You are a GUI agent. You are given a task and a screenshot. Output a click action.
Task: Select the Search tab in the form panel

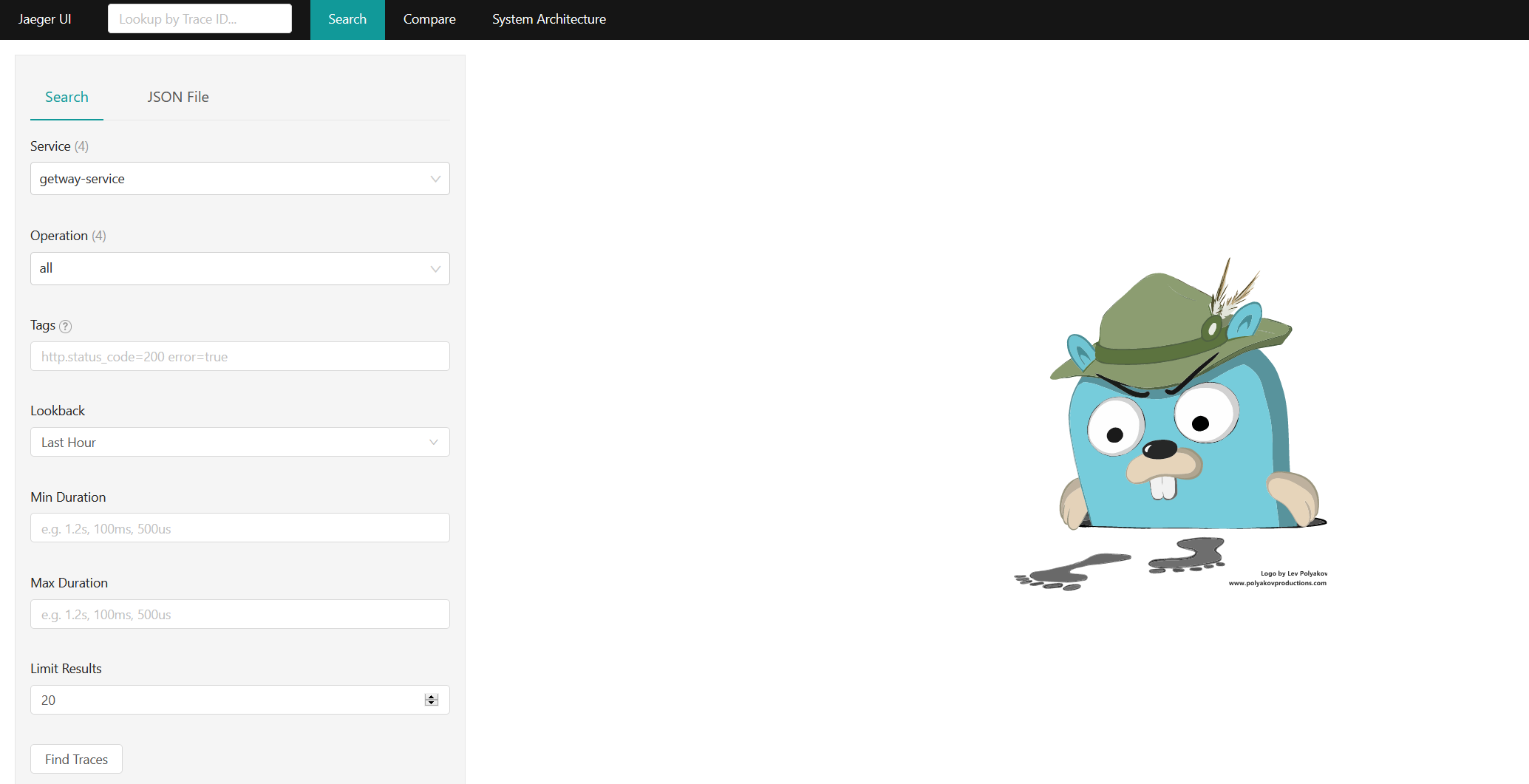pos(67,97)
